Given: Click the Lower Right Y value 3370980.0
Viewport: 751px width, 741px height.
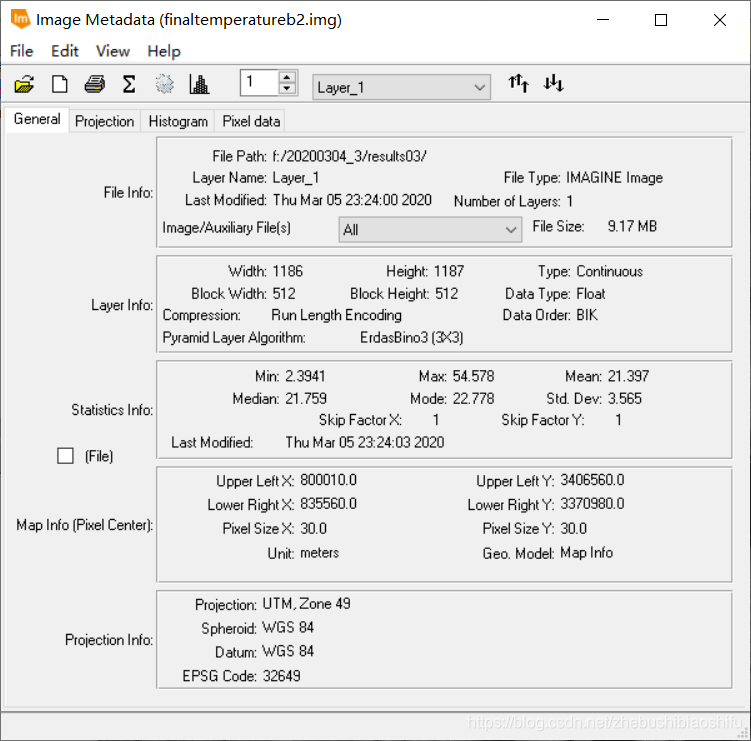Looking at the screenshot, I should pyautogui.click(x=592, y=504).
